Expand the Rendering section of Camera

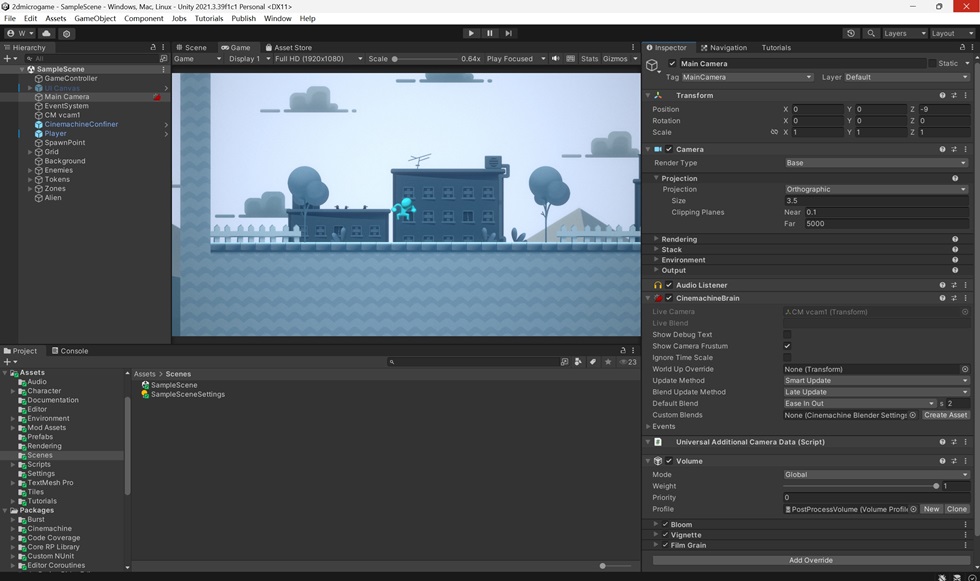(x=656, y=239)
